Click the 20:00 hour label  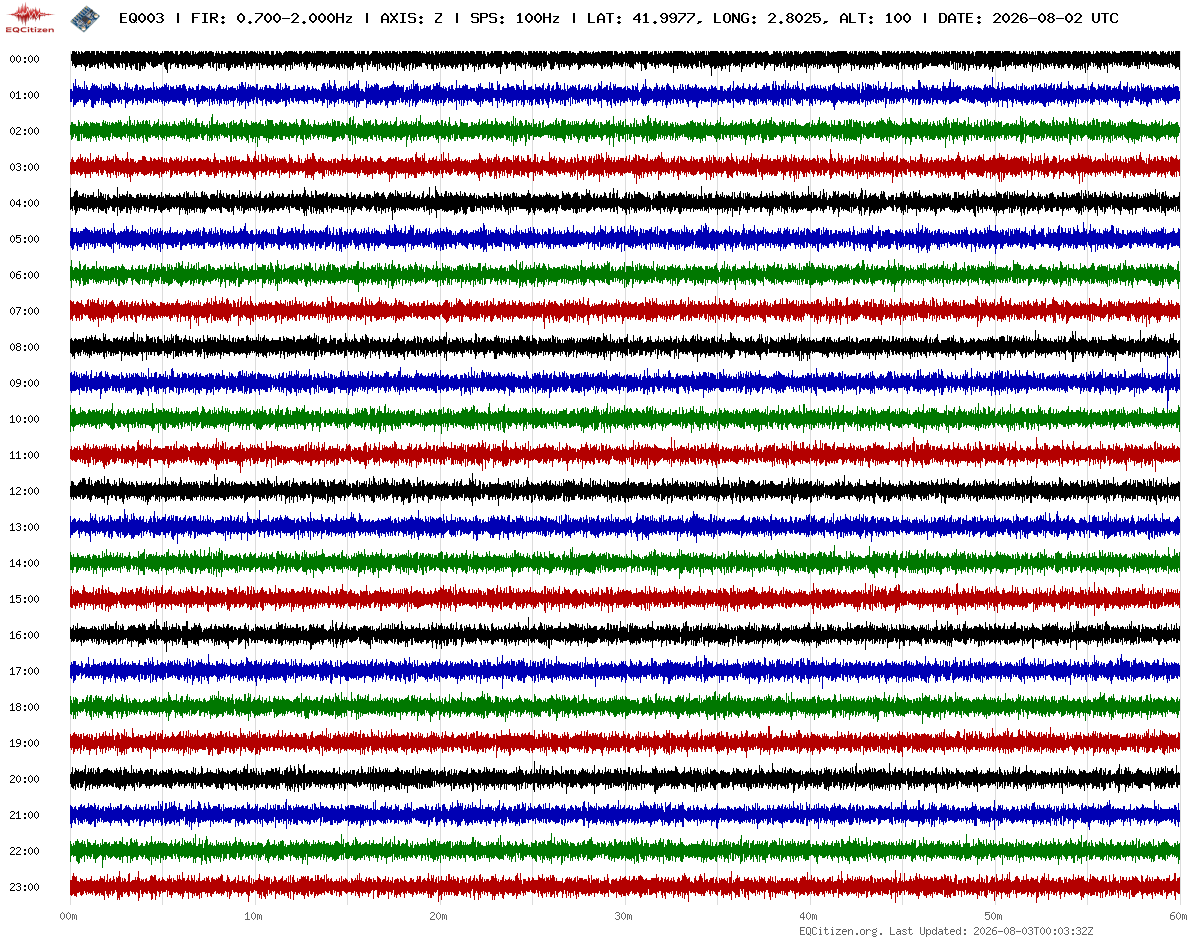(x=24, y=780)
